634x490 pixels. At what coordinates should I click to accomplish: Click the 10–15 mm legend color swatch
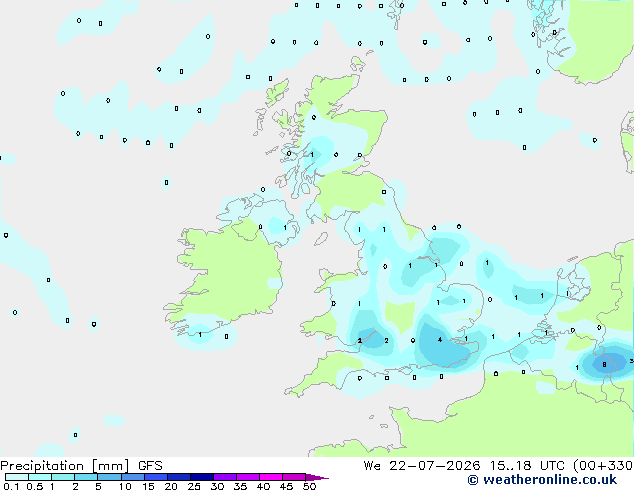coord(133,477)
